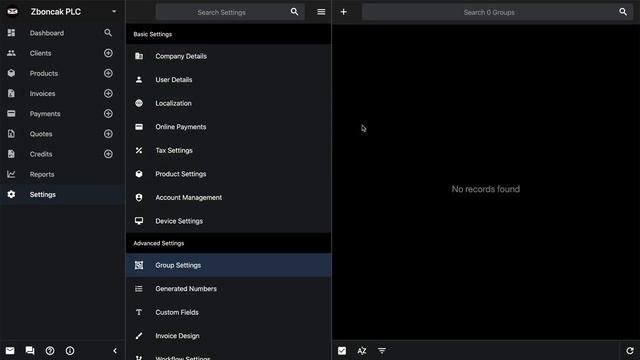Open the Quotes section
This screenshot has width=640, height=360.
point(41,134)
